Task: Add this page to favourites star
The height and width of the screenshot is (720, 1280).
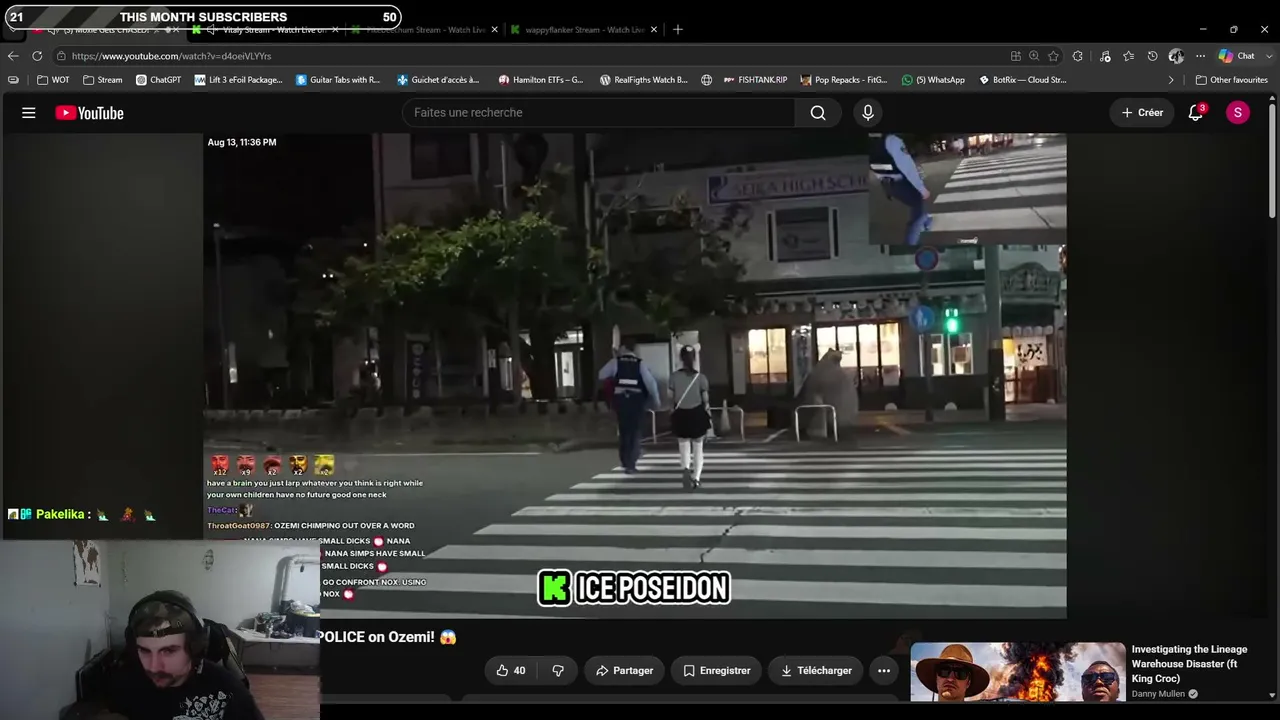Action: (x=1053, y=56)
